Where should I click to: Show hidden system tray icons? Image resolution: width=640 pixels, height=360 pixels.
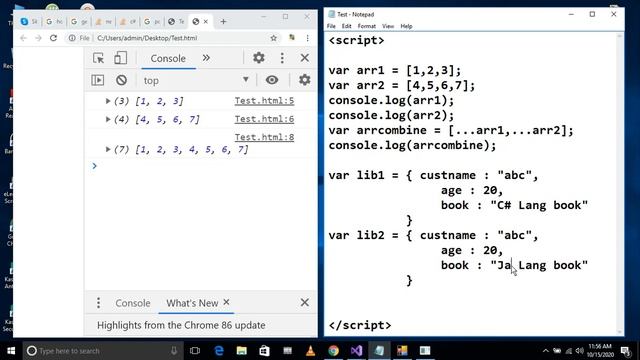point(546,351)
